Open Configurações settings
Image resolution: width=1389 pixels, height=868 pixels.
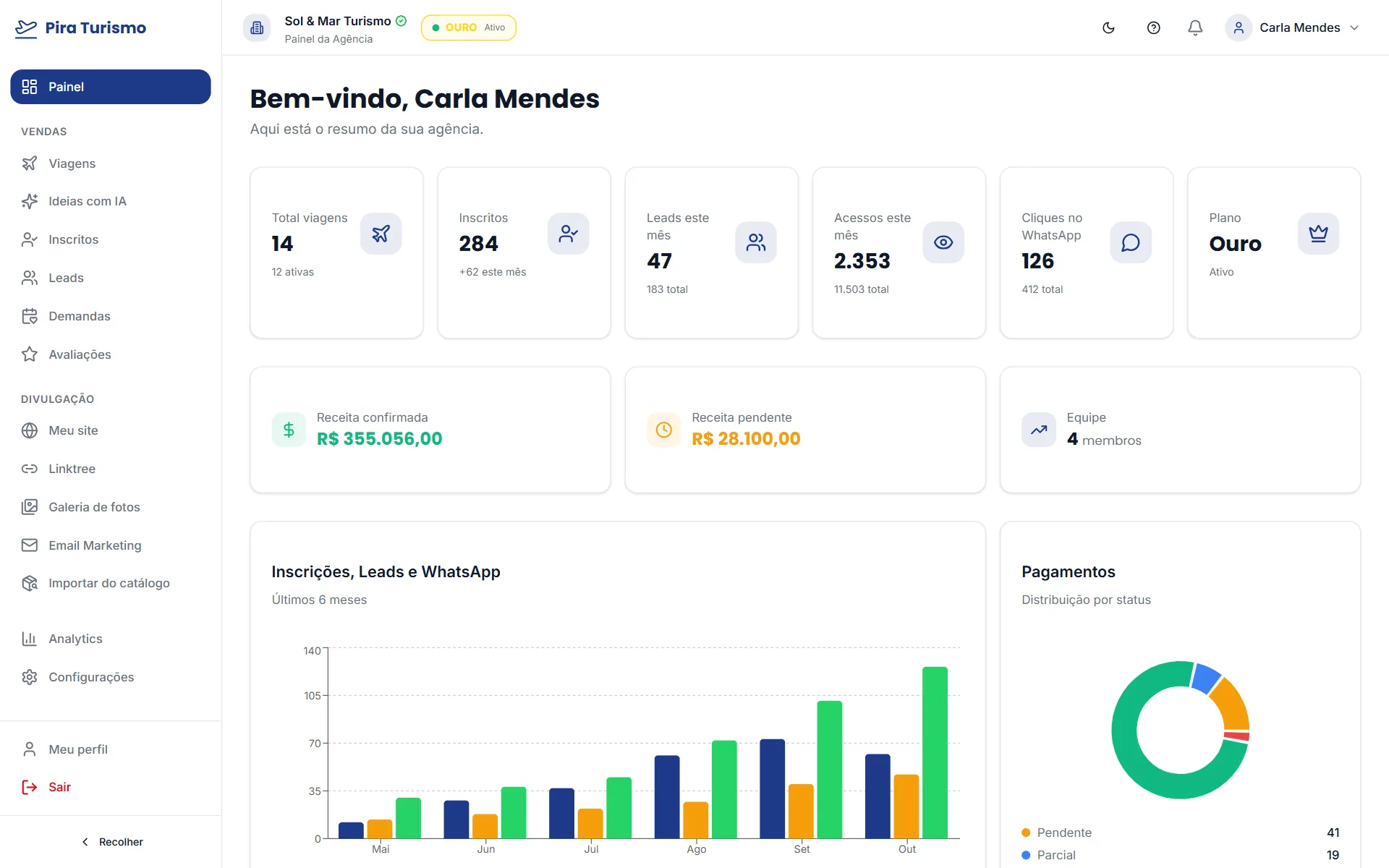tap(111, 677)
